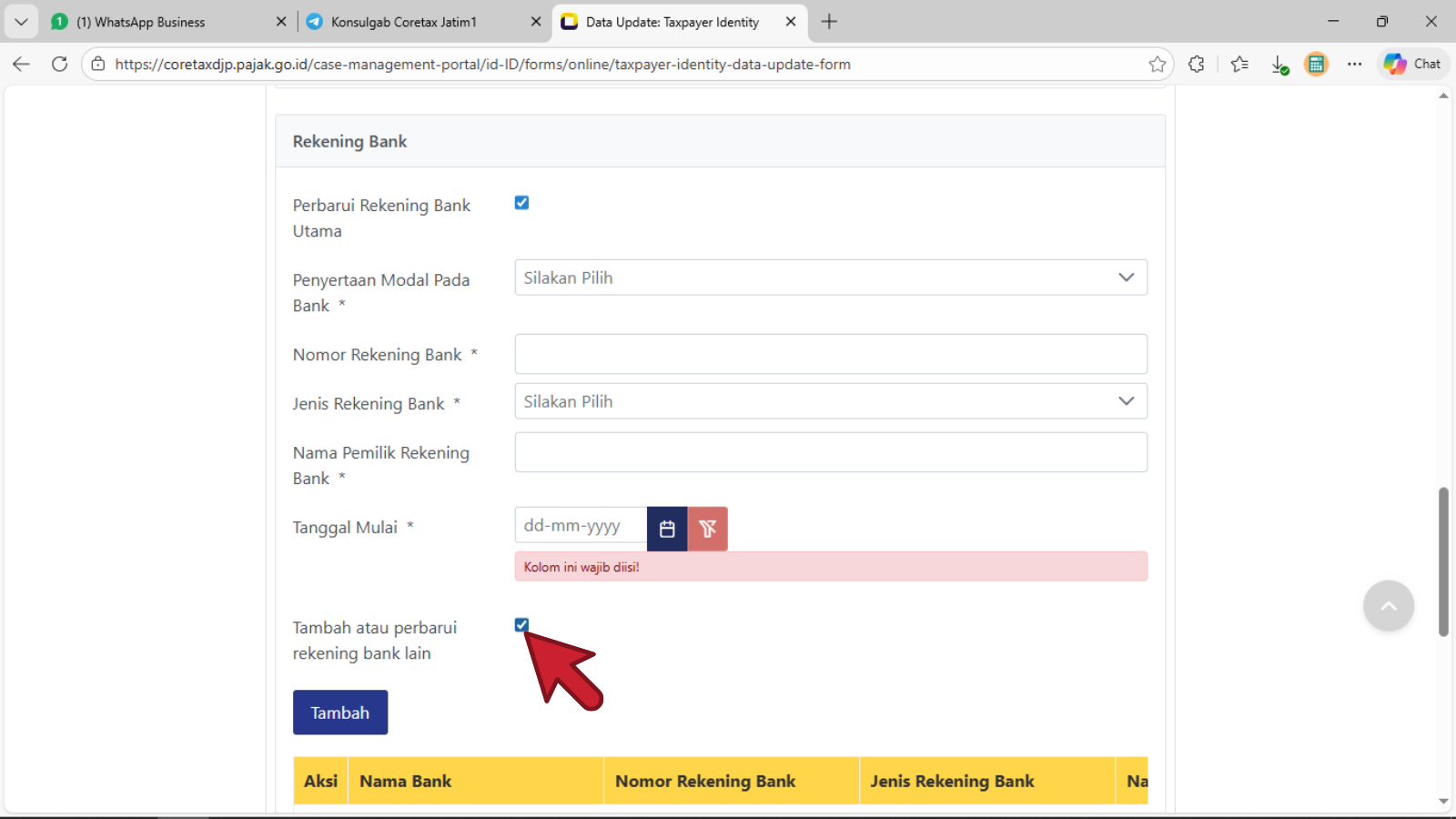Switch to Konsulgab Coretax Jatim1 tab
Viewport: 1456px width, 819px height.
419,22
